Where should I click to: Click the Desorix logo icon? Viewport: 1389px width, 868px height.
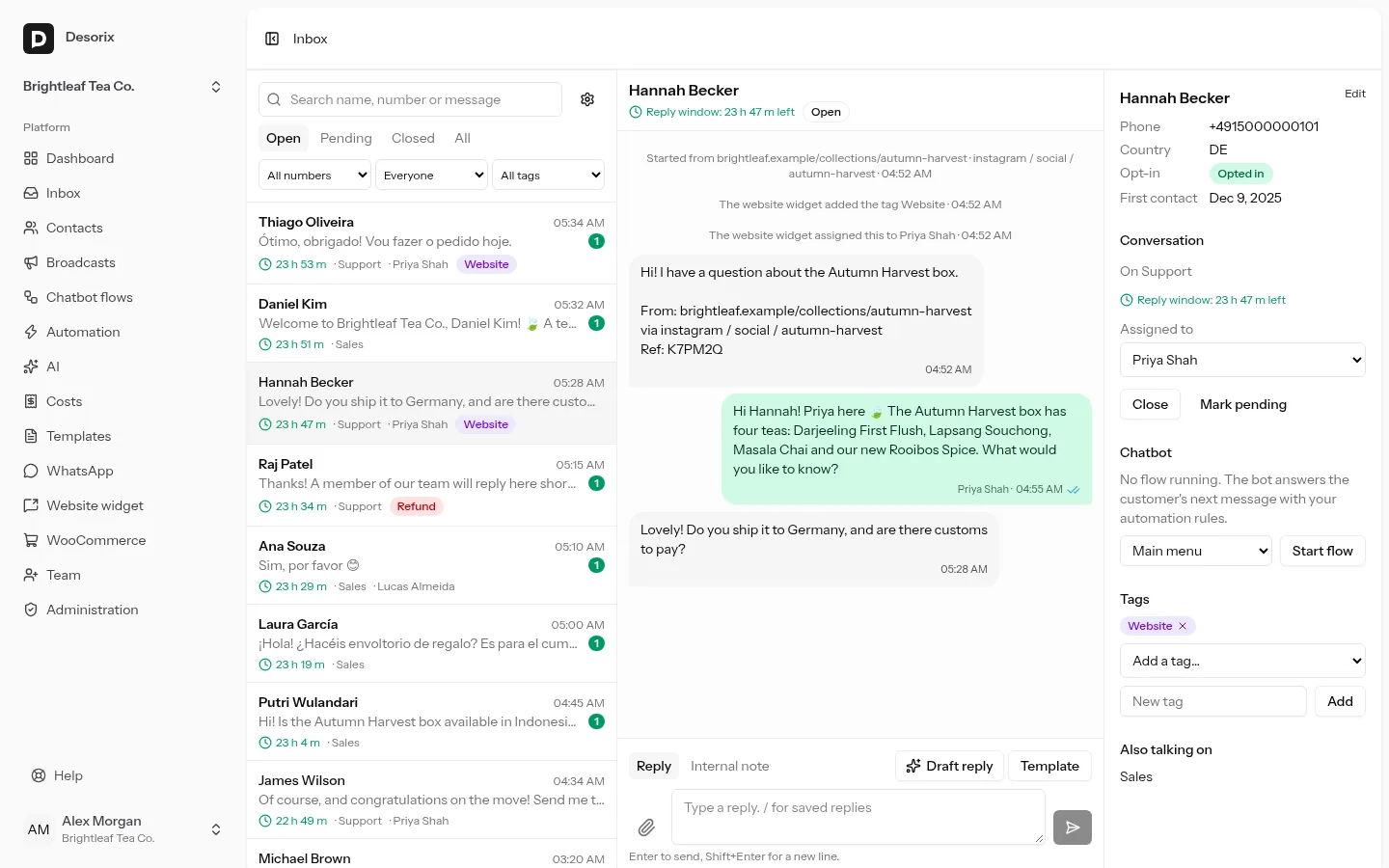click(39, 39)
